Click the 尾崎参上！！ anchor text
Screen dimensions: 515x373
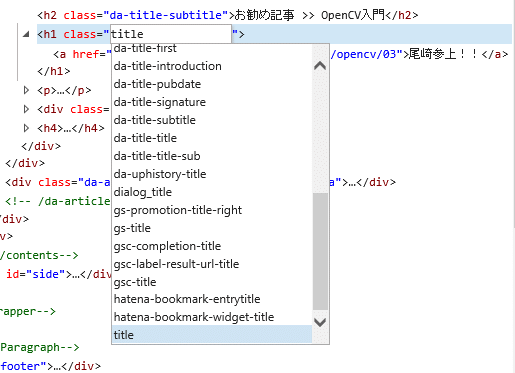tap(444, 54)
